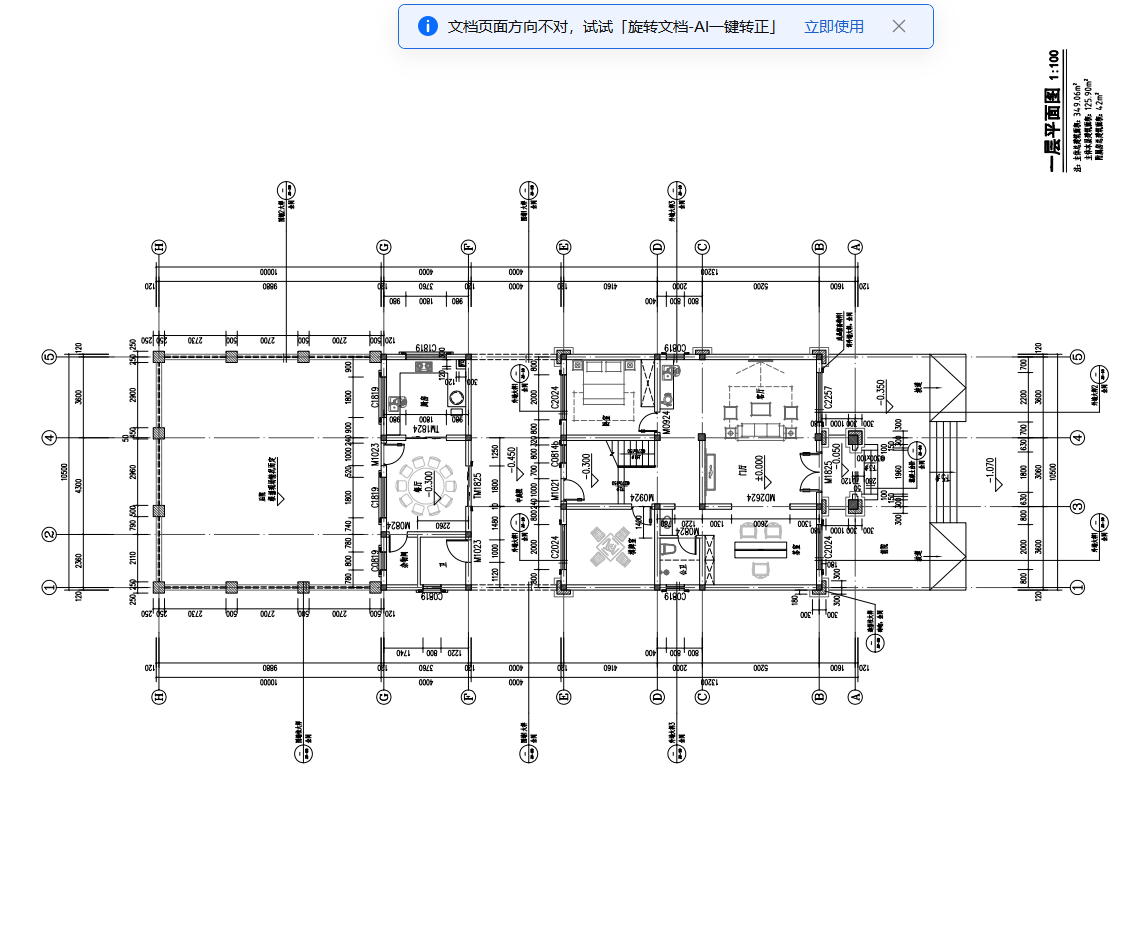
Task: Click the -1.070 elevation marker near steps
Action: pos(991,472)
